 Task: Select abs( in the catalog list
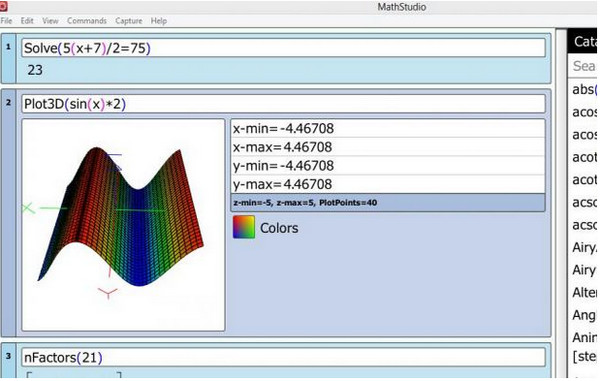click(x=584, y=89)
